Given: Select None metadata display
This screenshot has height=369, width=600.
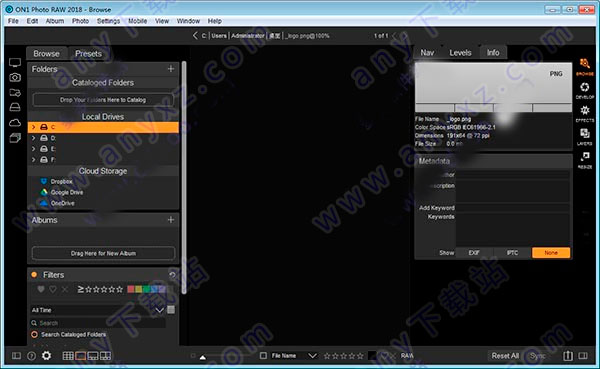Looking at the screenshot, I should click(x=551, y=253).
